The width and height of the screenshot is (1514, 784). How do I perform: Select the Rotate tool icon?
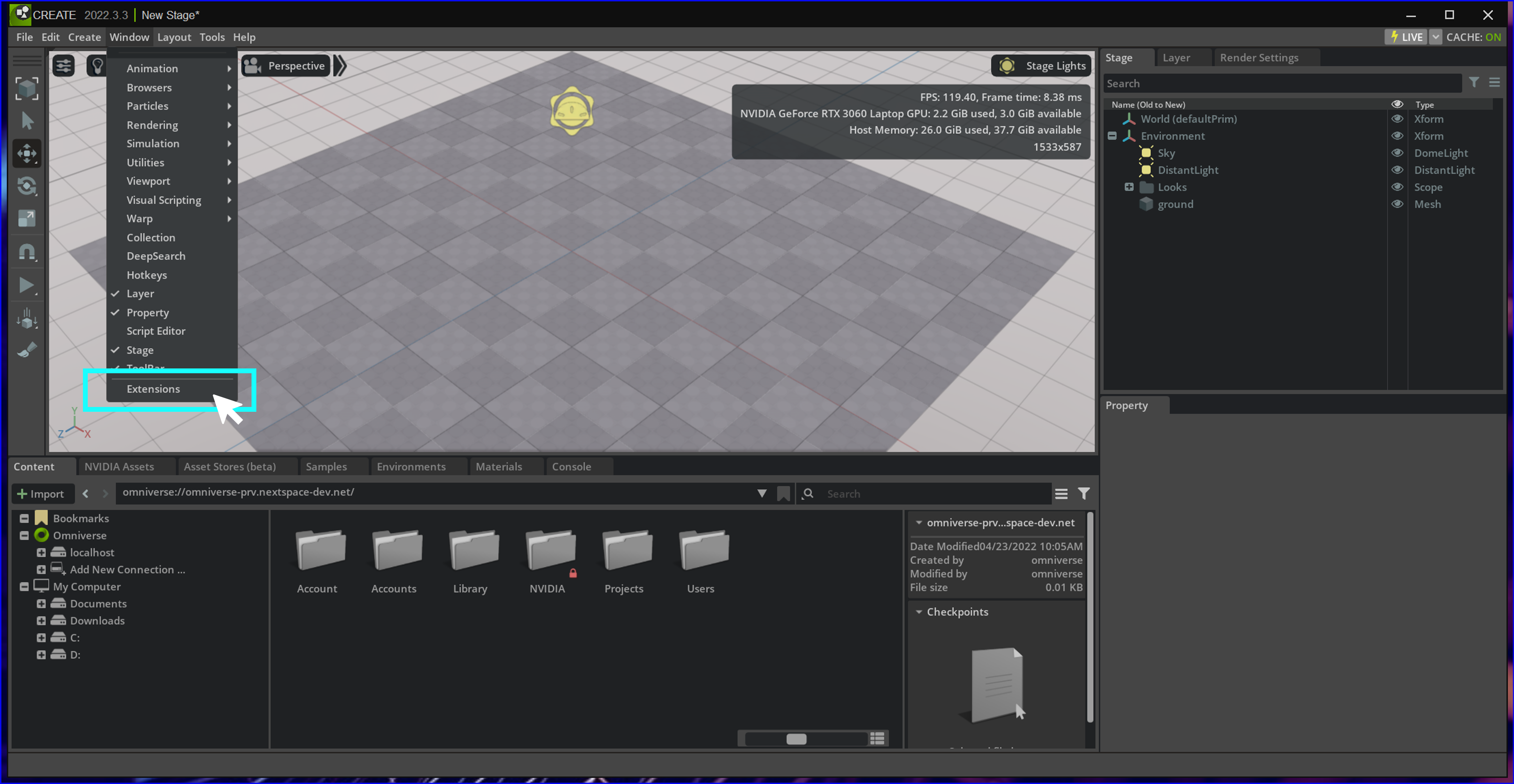[x=26, y=186]
